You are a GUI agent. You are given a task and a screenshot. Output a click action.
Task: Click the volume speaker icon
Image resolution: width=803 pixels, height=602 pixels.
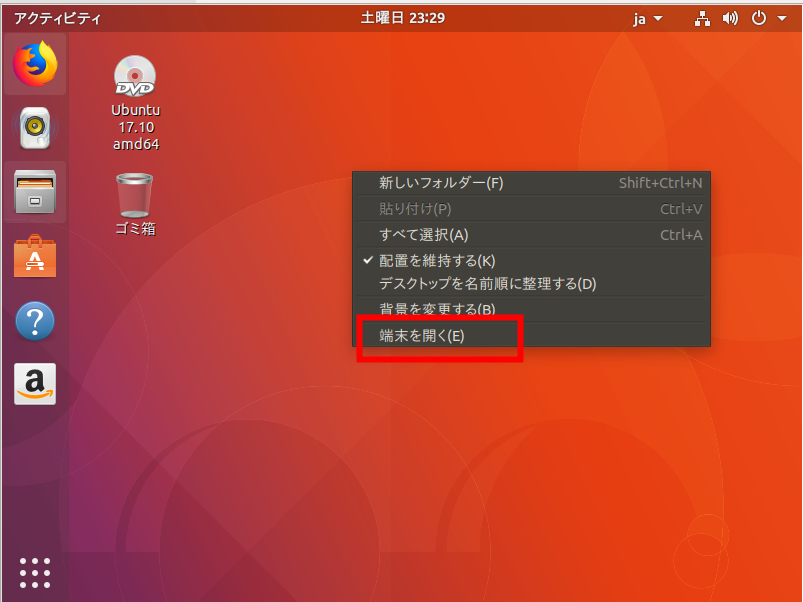730,19
